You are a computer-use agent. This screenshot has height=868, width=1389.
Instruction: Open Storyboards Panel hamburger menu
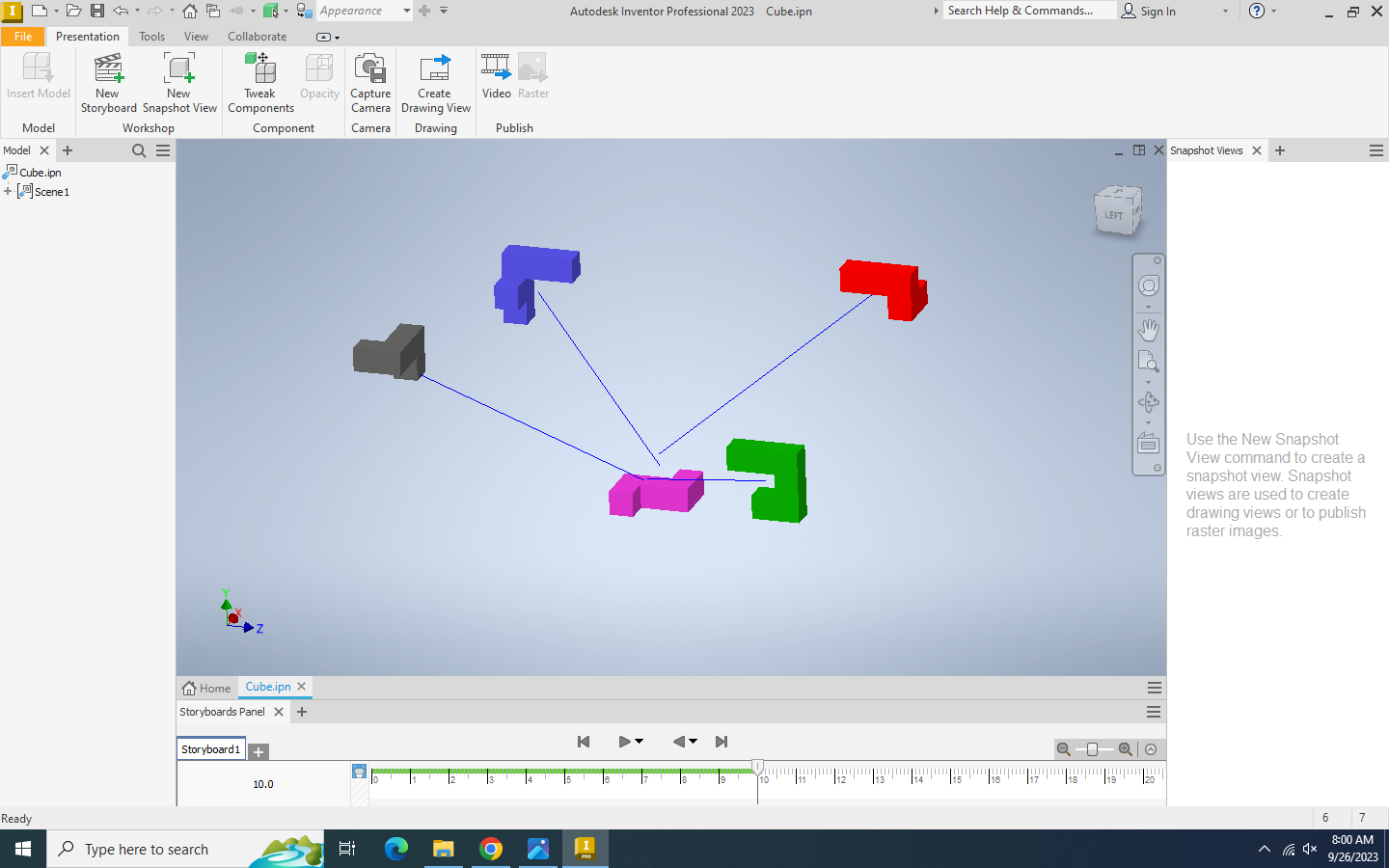pyautogui.click(x=1153, y=712)
